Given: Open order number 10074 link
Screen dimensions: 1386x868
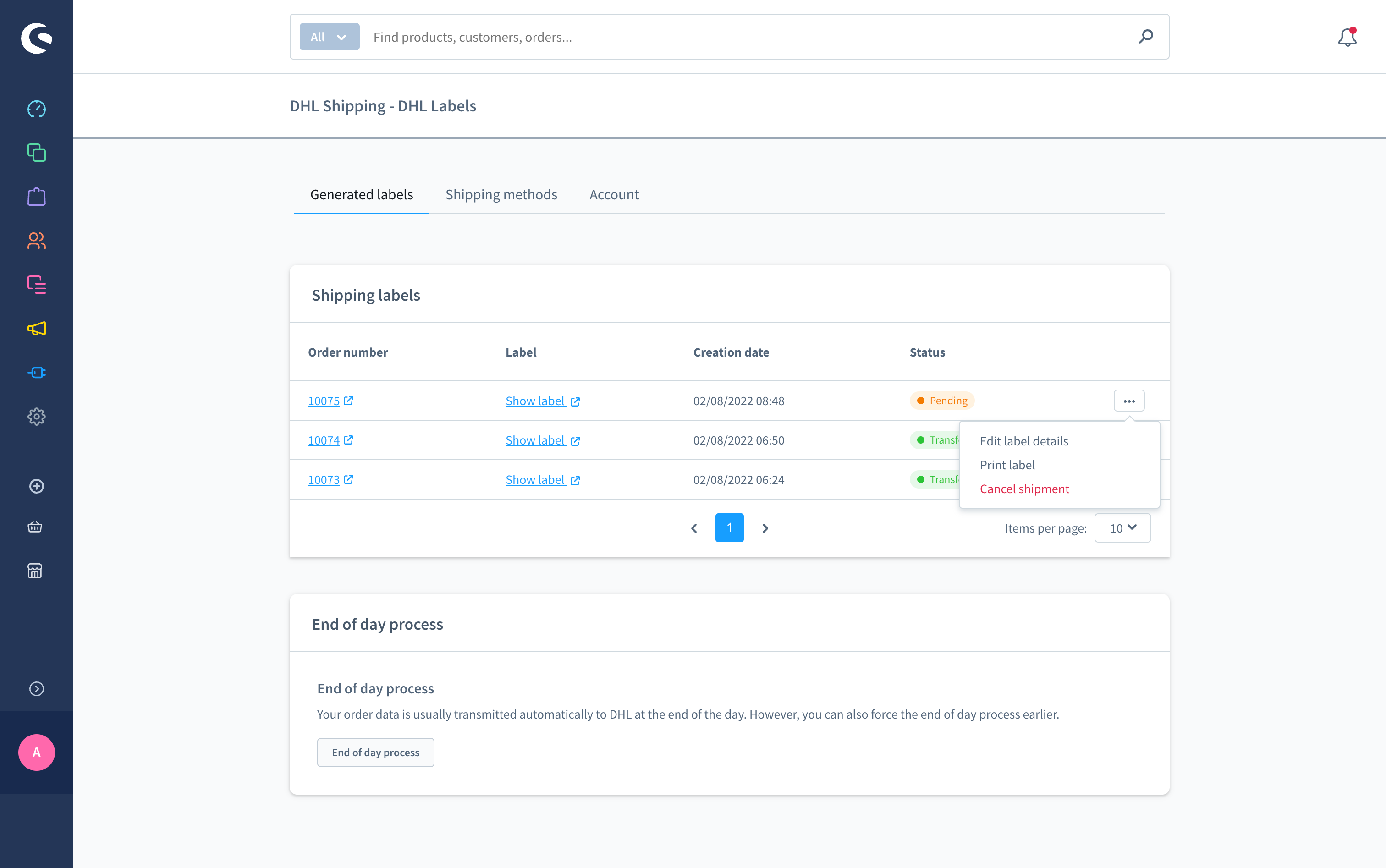Looking at the screenshot, I should (x=324, y=440).
